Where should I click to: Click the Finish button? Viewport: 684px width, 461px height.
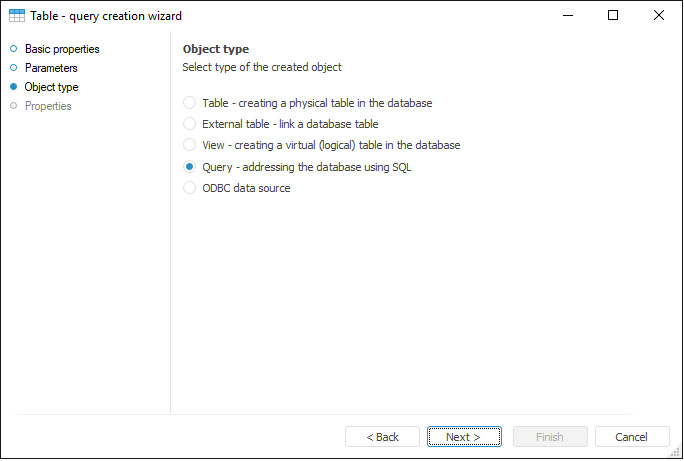coord(550,437)
